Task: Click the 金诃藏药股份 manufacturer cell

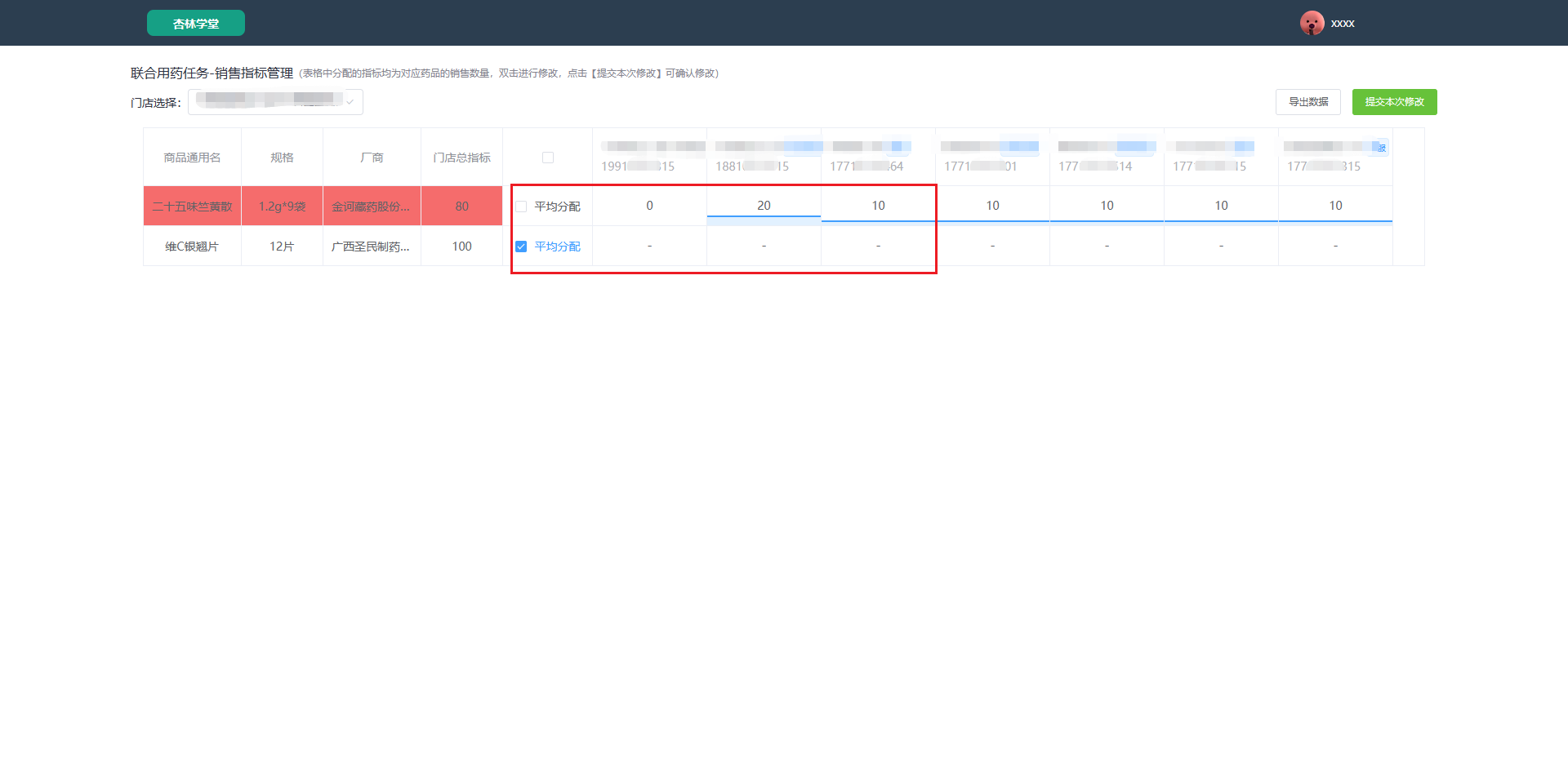Action: point(372,207)
